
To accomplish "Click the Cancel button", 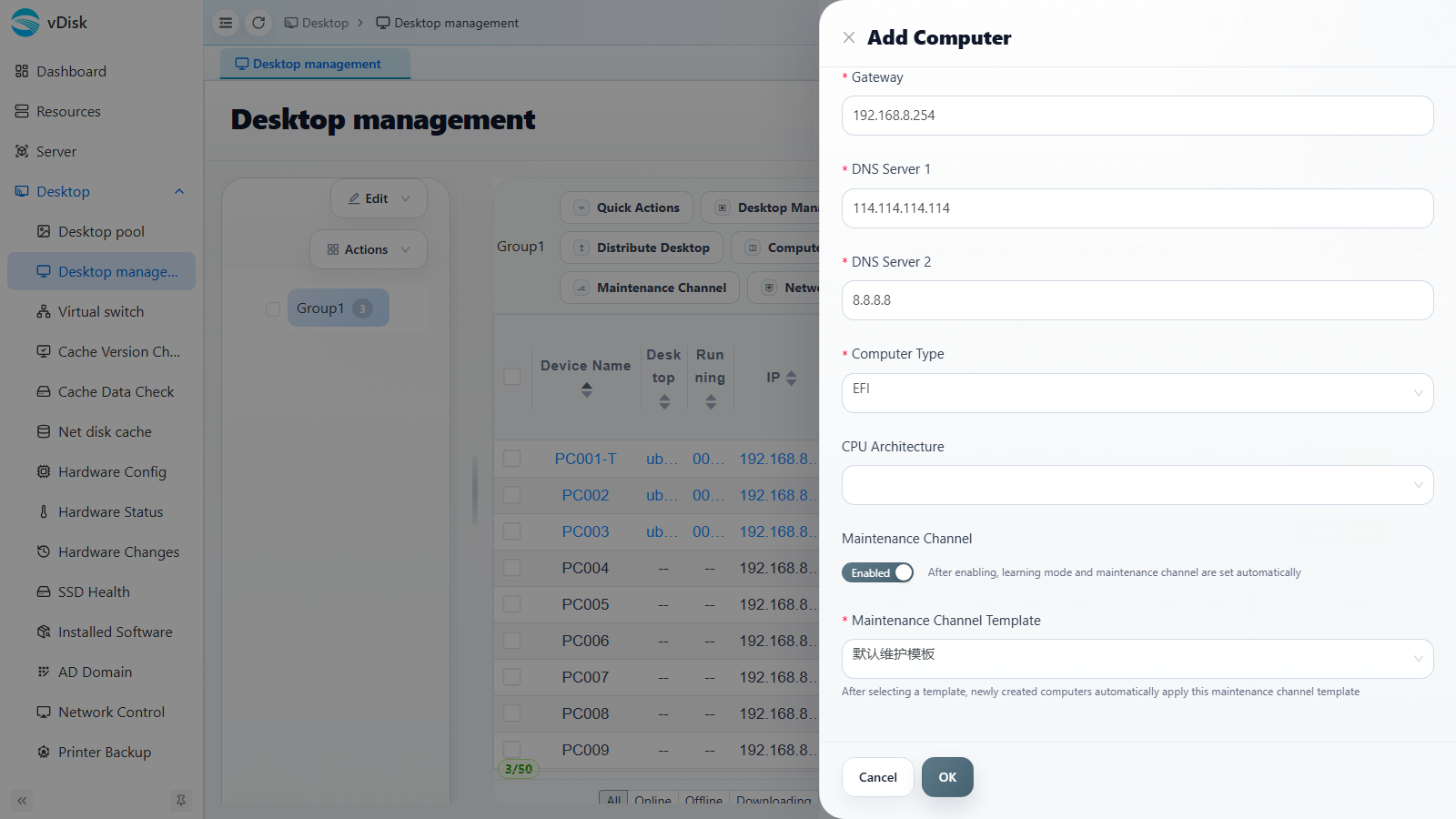I will [x=877, y=777].
